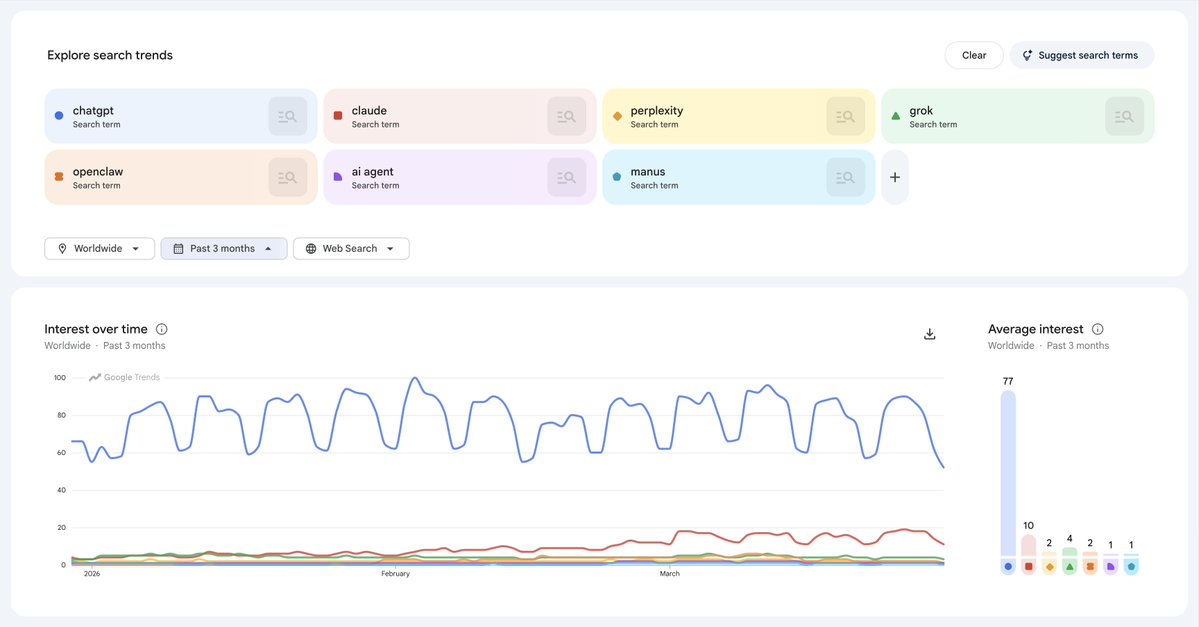Open explore icon on grok card

[x=1125, y=116]
